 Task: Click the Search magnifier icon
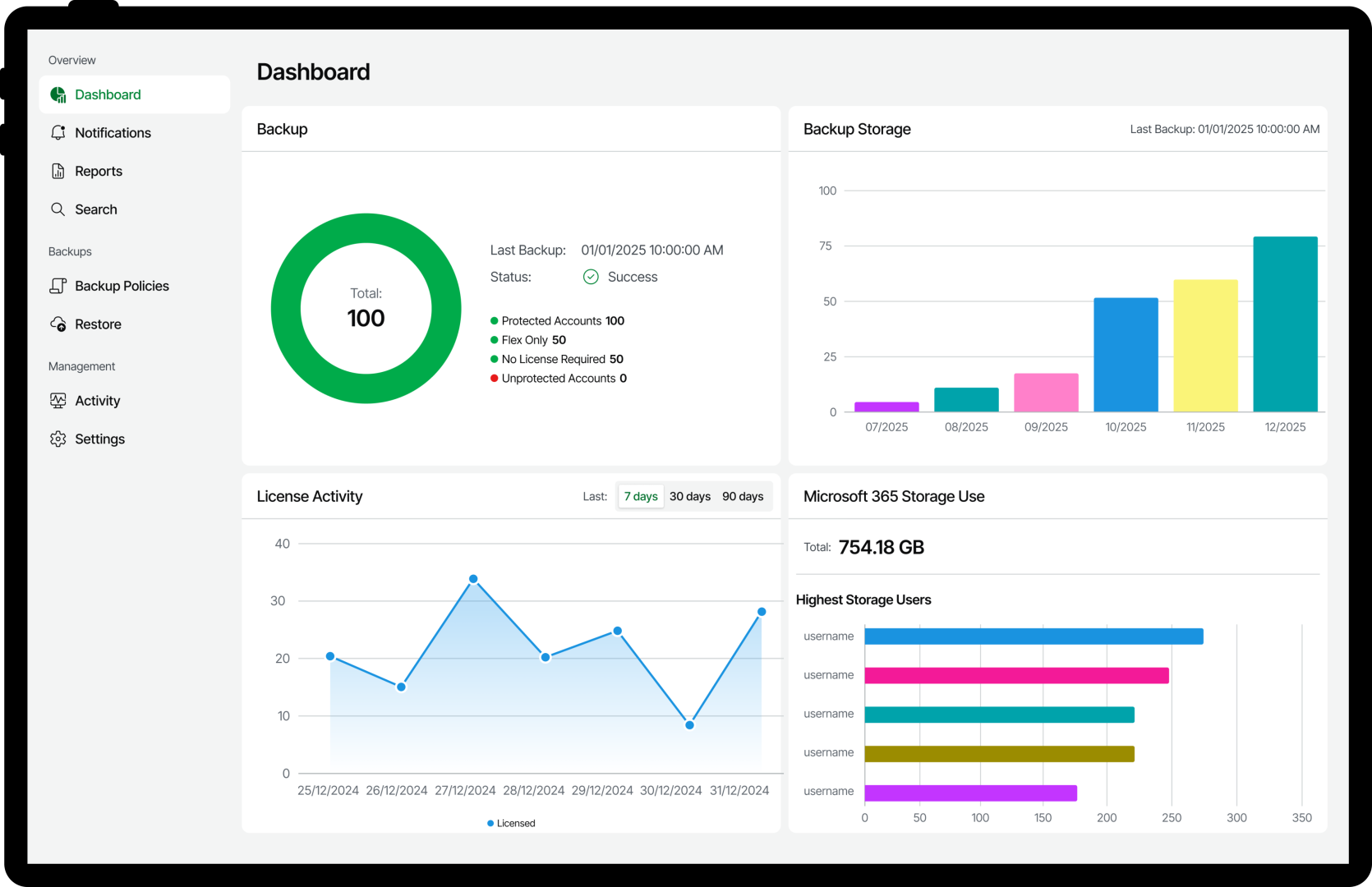58,209
